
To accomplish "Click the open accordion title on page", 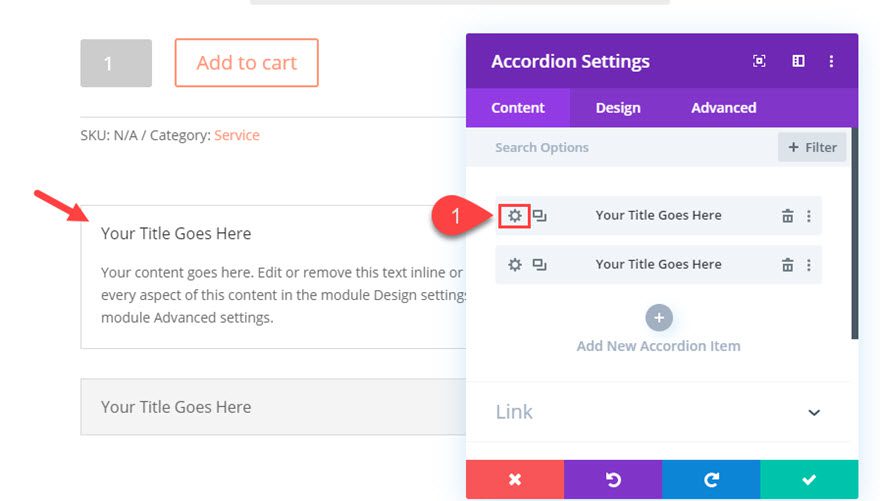I will [176, 233].
